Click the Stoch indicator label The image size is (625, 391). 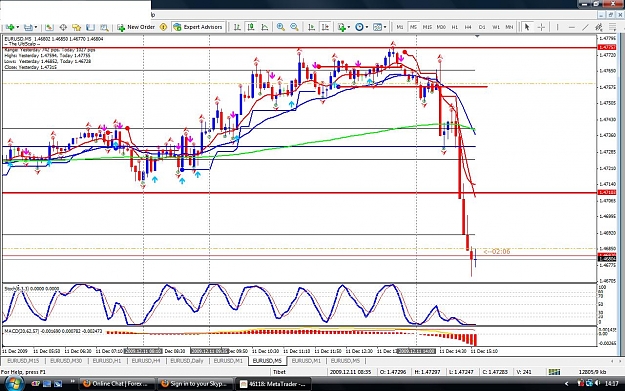(31, 288)
